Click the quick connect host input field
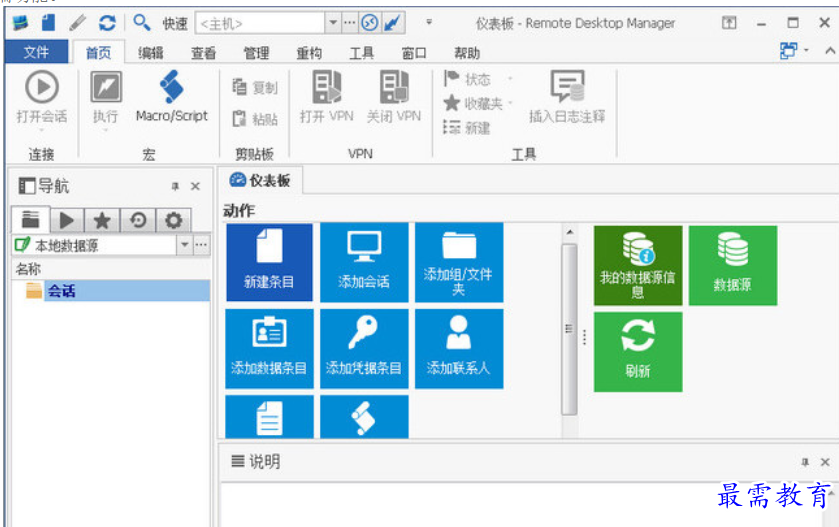 pos(261,24)
